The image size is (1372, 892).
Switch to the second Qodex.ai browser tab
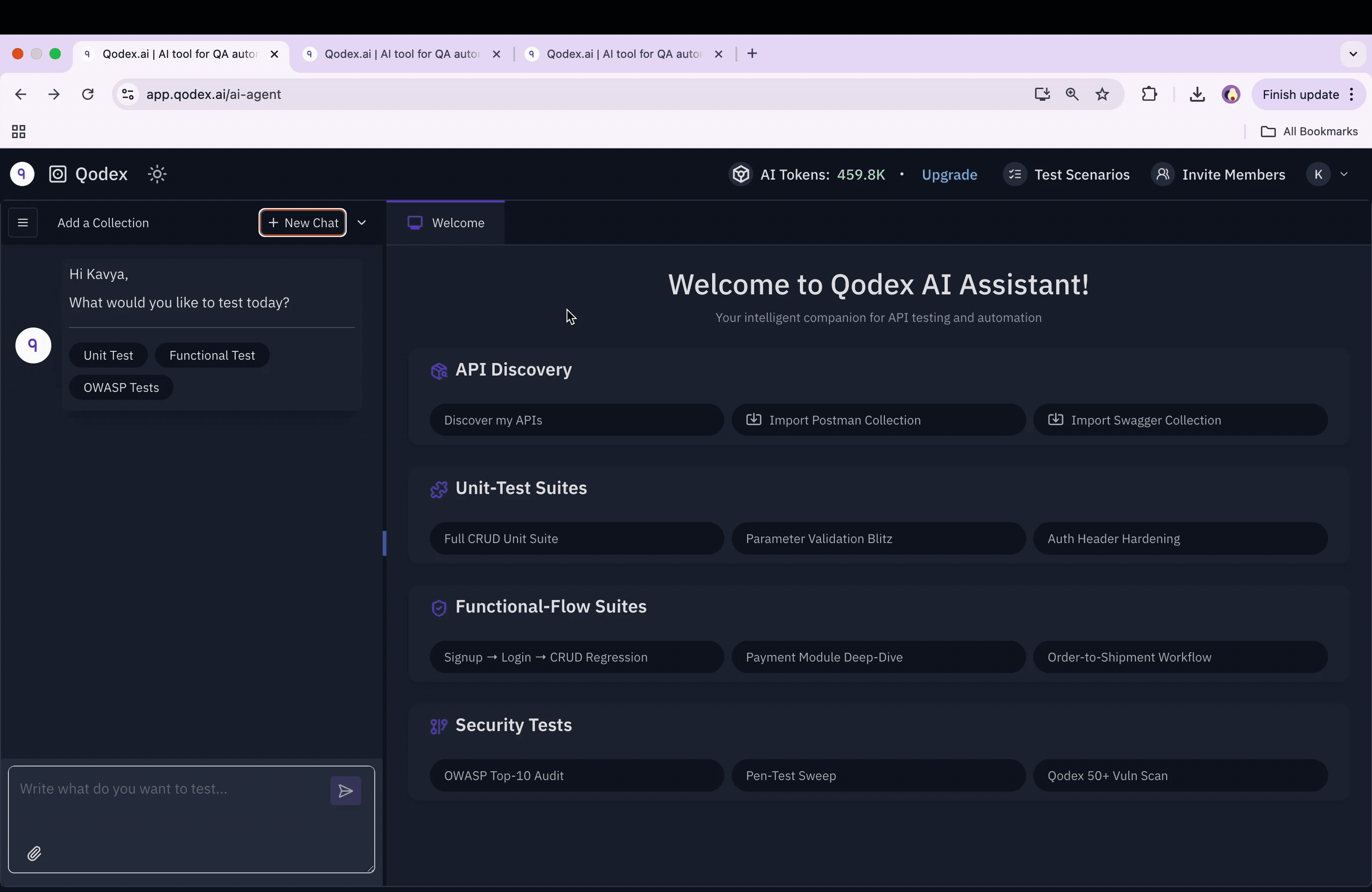pos(401,54)
